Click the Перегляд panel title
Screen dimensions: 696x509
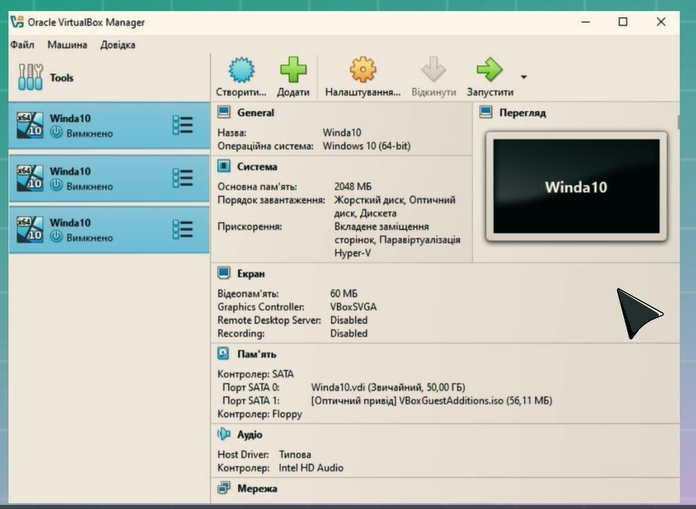(522, 113)
